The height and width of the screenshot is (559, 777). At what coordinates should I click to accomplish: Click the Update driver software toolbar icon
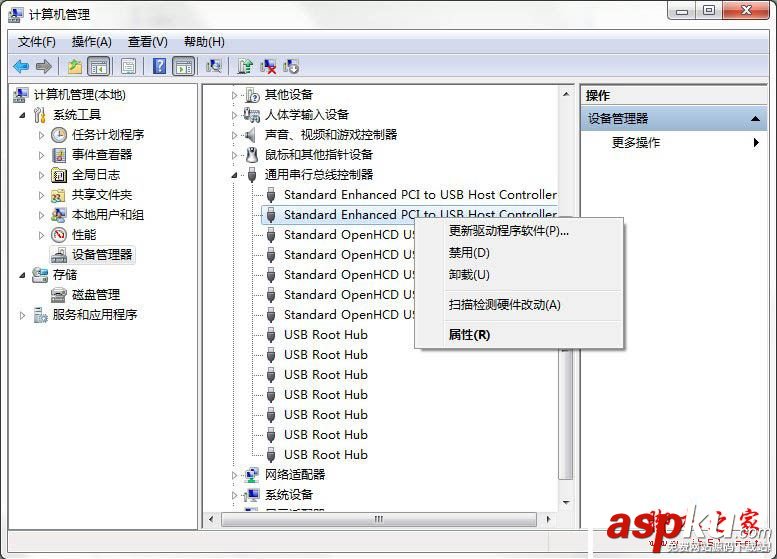coord(244,66)
